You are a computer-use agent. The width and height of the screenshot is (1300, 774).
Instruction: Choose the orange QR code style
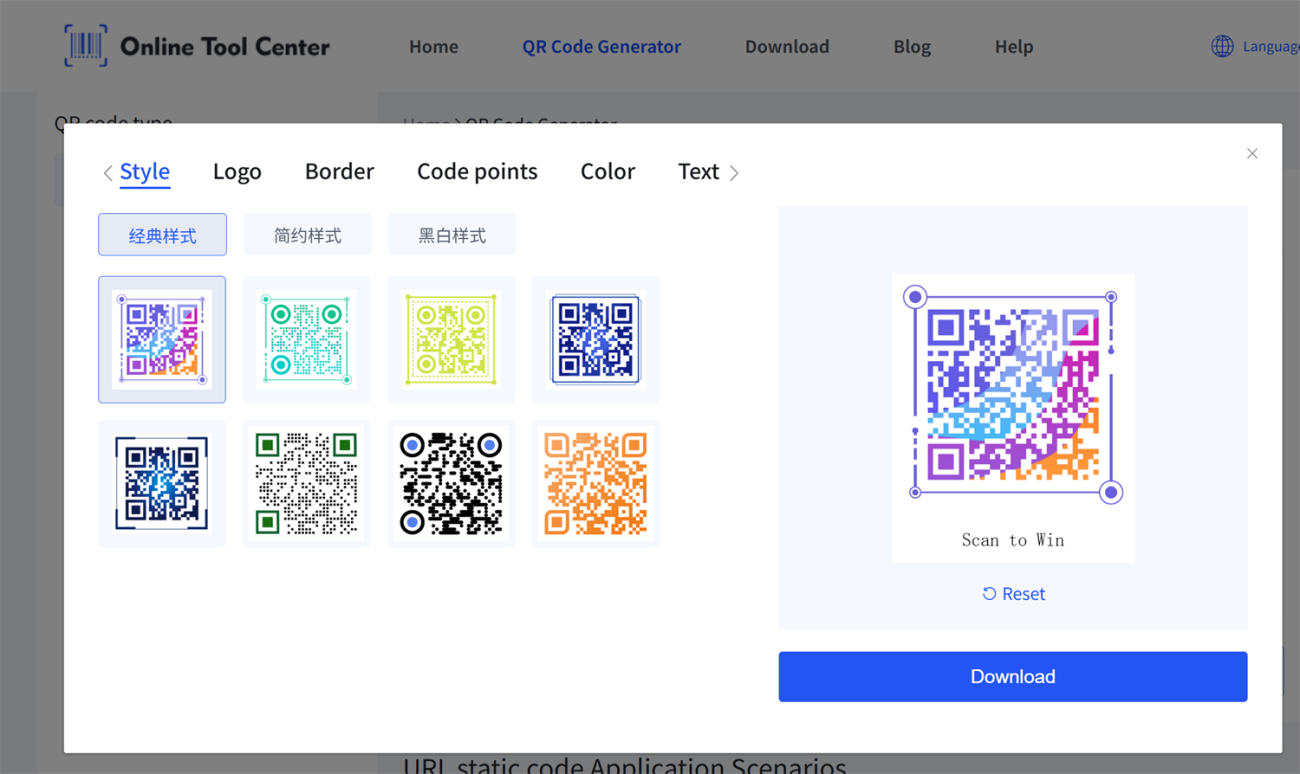(x=595, y=484)
